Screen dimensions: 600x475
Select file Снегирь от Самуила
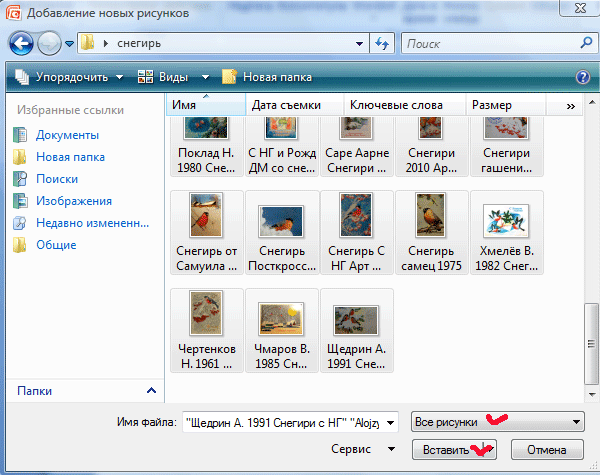[207, 232]
